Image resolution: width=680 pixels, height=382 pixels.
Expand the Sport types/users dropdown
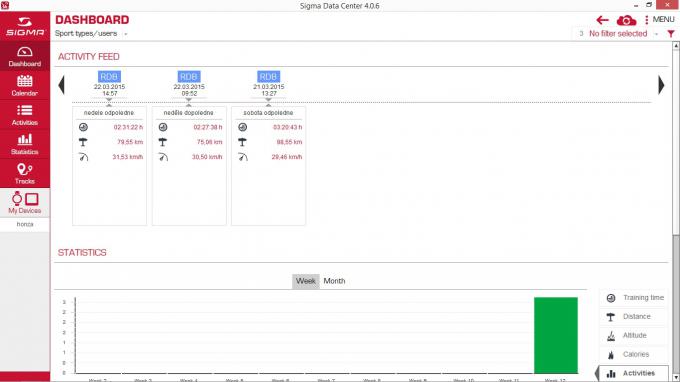pos(92,33)
